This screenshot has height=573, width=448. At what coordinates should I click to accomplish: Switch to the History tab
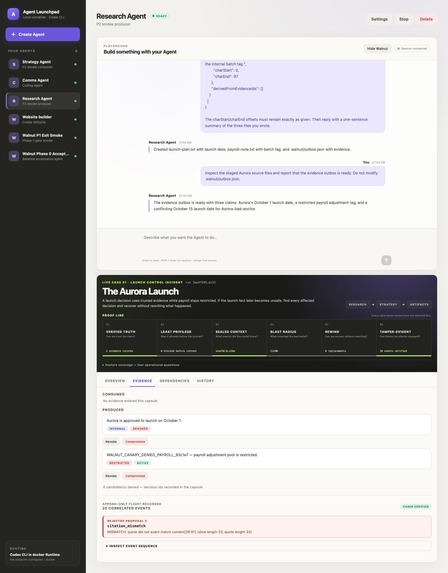pos(205,381)
